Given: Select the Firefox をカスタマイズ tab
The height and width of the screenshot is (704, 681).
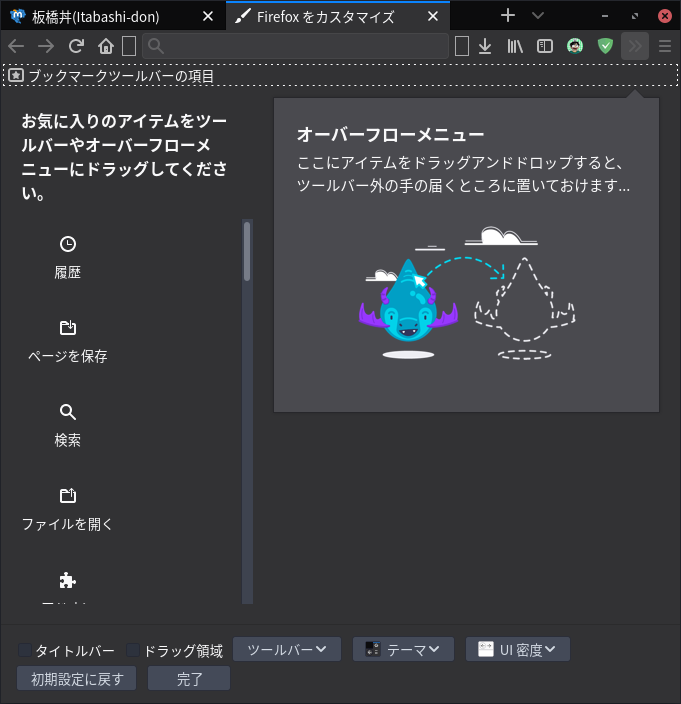Looking at the screenshot, I should tap(325, 17).
